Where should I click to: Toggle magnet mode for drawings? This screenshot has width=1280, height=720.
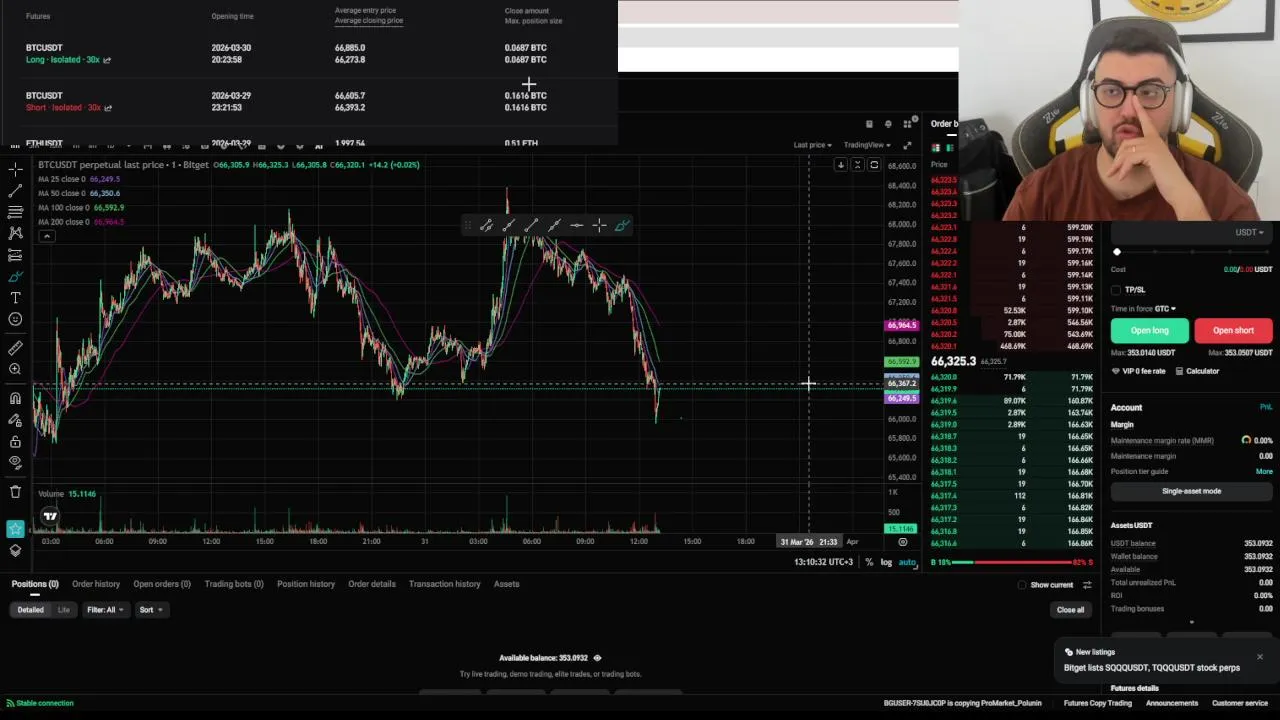tap(15, 398)
